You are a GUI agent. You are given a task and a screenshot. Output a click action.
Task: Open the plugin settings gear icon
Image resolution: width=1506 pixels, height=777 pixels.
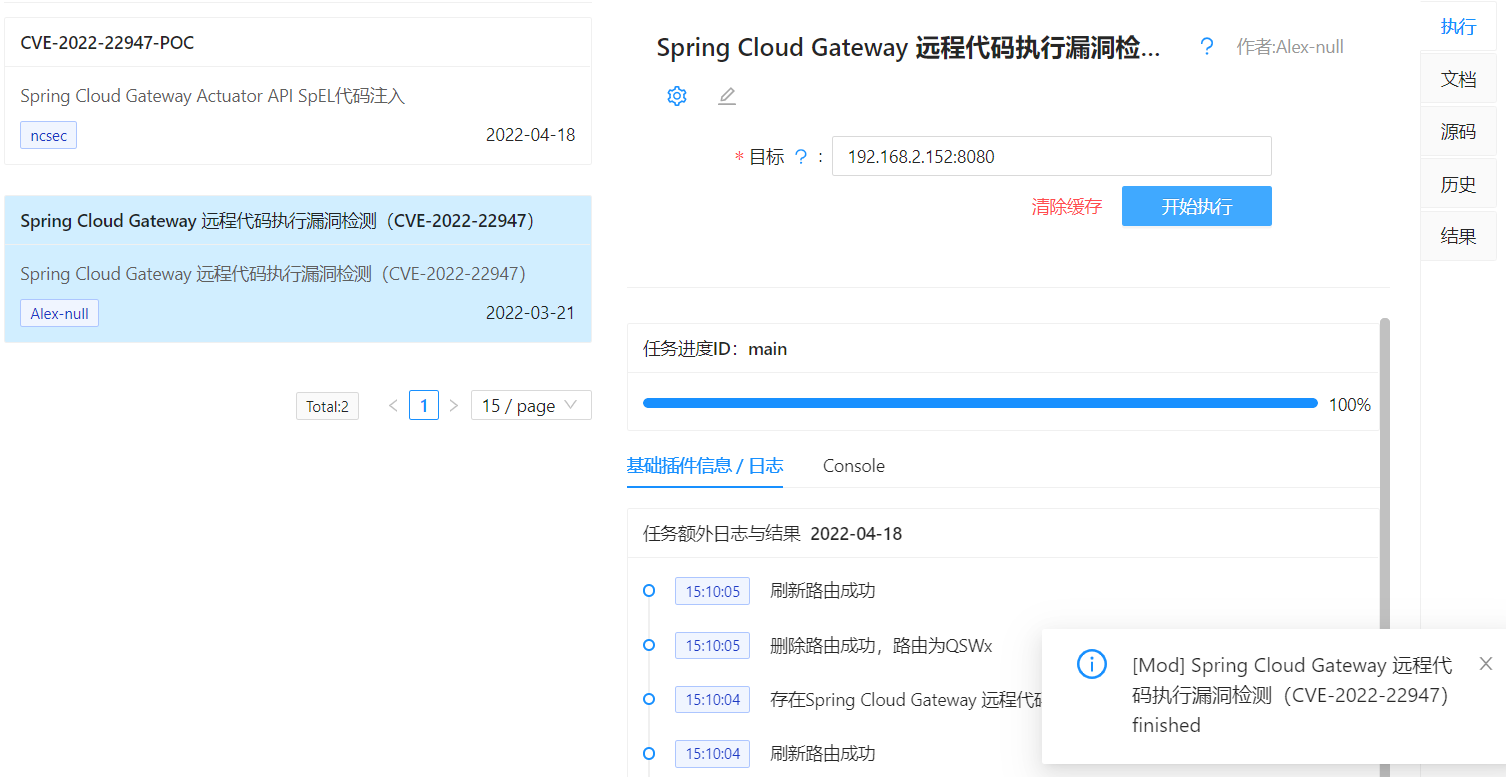coord(677,96)
